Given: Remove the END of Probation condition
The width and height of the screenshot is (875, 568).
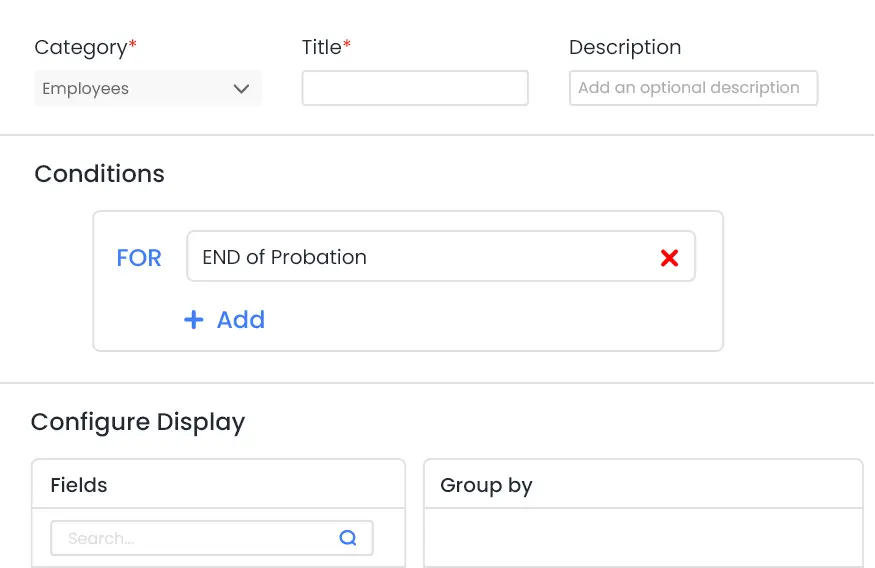Looking at the screenshot, I should (x=669, y=258).
